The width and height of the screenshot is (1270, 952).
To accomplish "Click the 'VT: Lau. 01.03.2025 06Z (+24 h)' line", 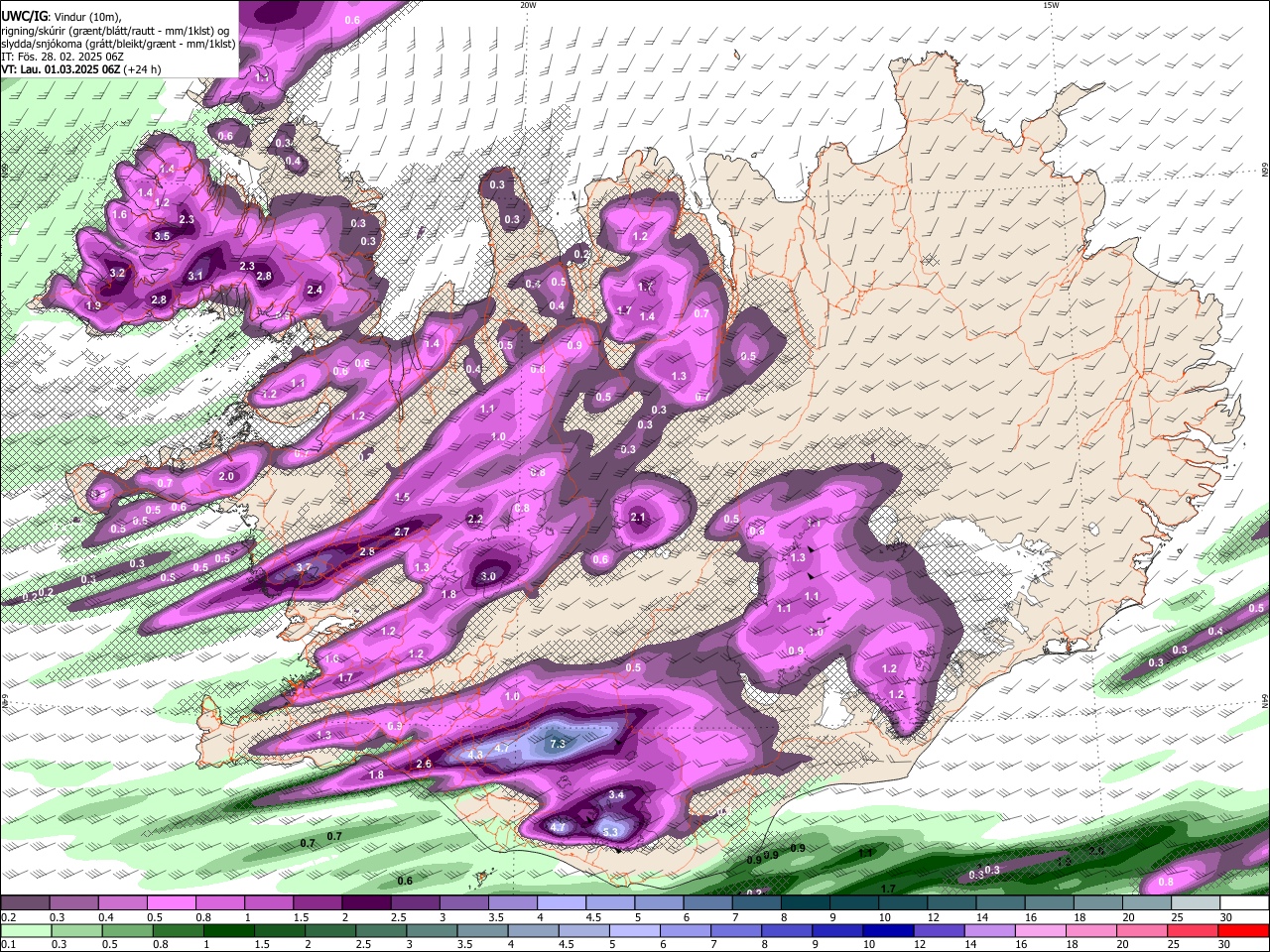I will point(80,69).
